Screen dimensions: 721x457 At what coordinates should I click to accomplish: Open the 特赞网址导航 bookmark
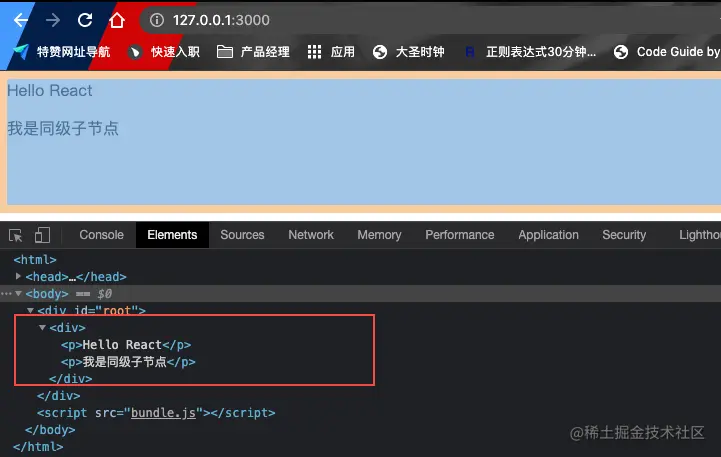click(x=61, y=52)
